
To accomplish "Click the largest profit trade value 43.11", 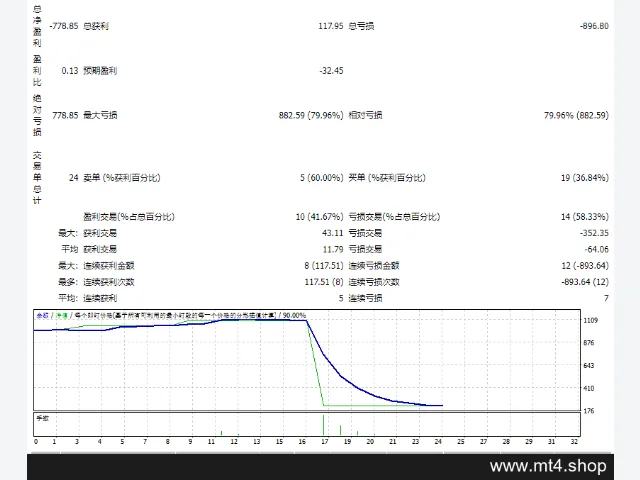I will coord(333,233).
